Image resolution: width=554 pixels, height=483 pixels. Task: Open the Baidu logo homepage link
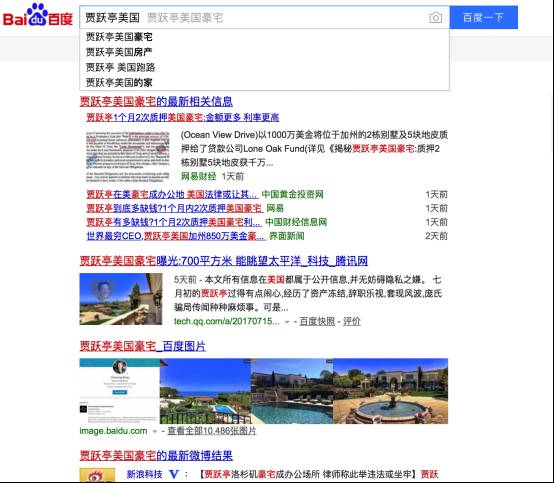point(38,15)
